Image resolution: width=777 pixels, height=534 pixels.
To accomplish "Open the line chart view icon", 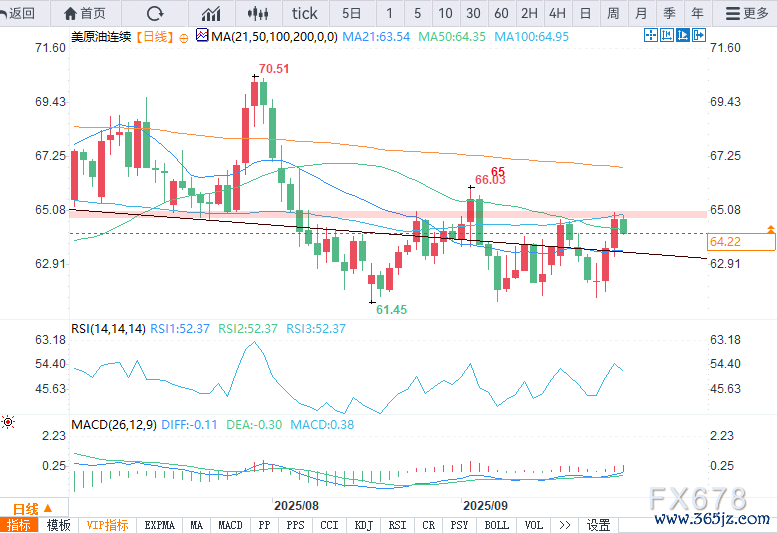I will tap(211, 13).
